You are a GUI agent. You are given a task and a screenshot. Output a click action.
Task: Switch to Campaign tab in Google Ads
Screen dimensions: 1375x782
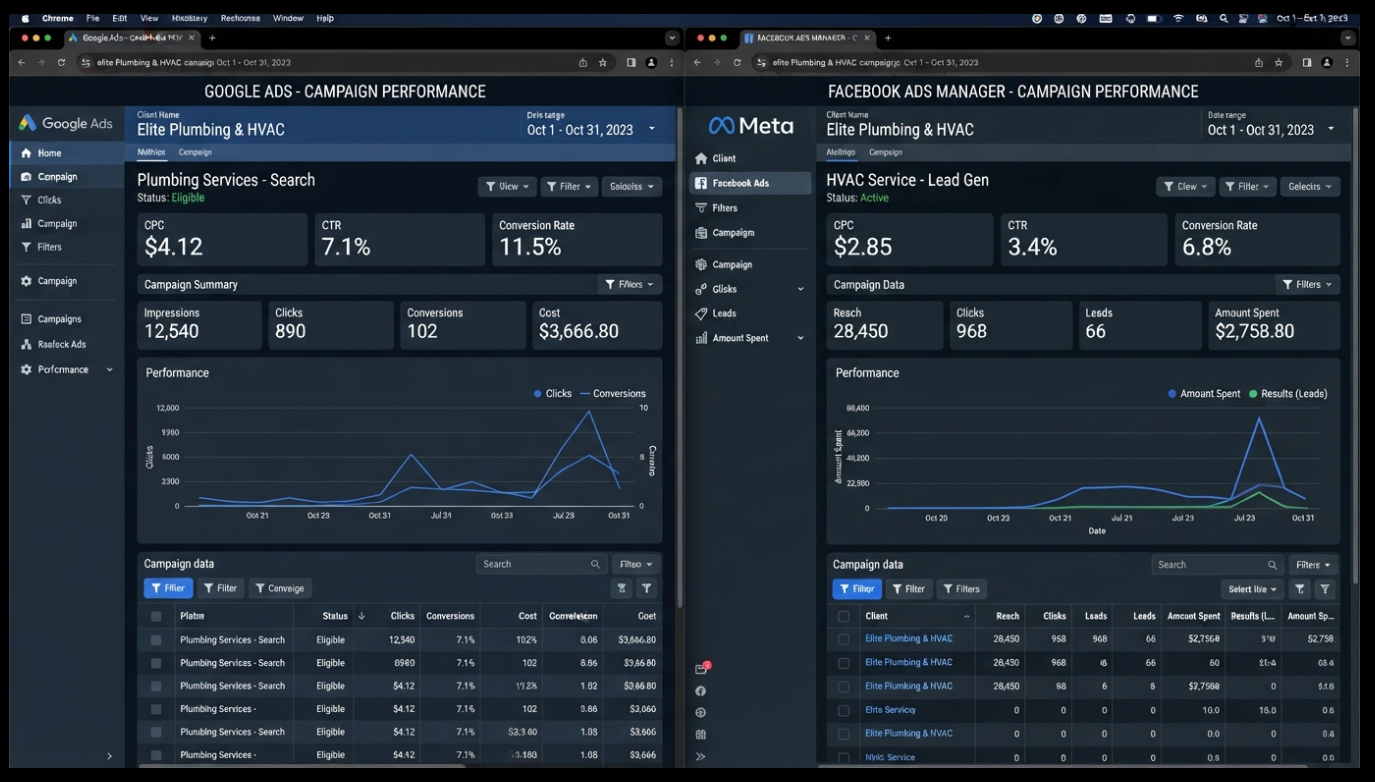click(x=195, y=152)
